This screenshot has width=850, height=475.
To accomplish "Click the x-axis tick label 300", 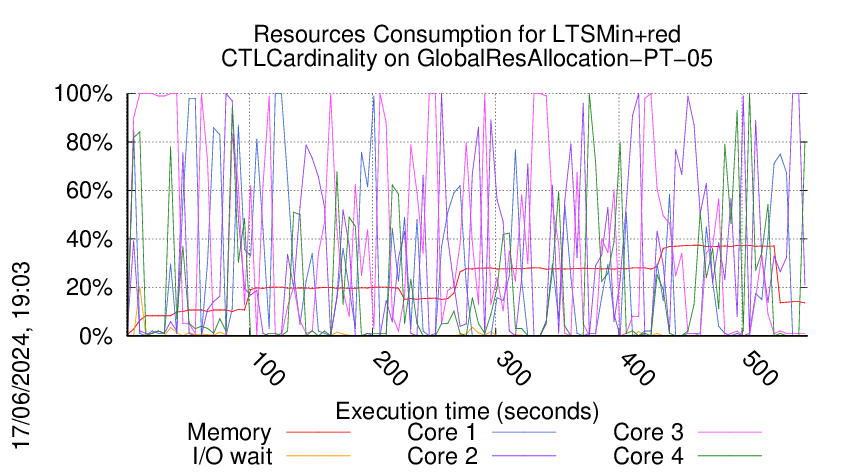I will click(514, 369).
